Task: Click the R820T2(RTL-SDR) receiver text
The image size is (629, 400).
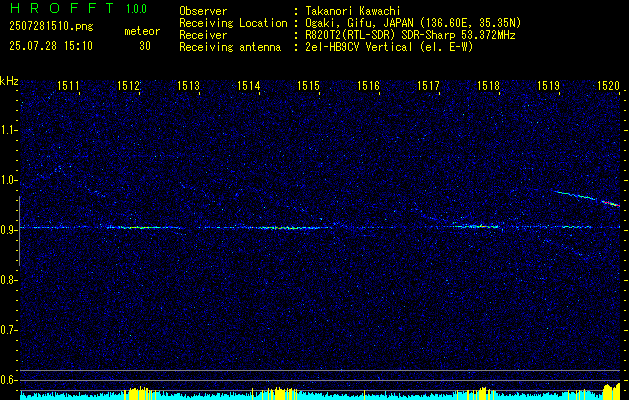Action: coord(410,35)
